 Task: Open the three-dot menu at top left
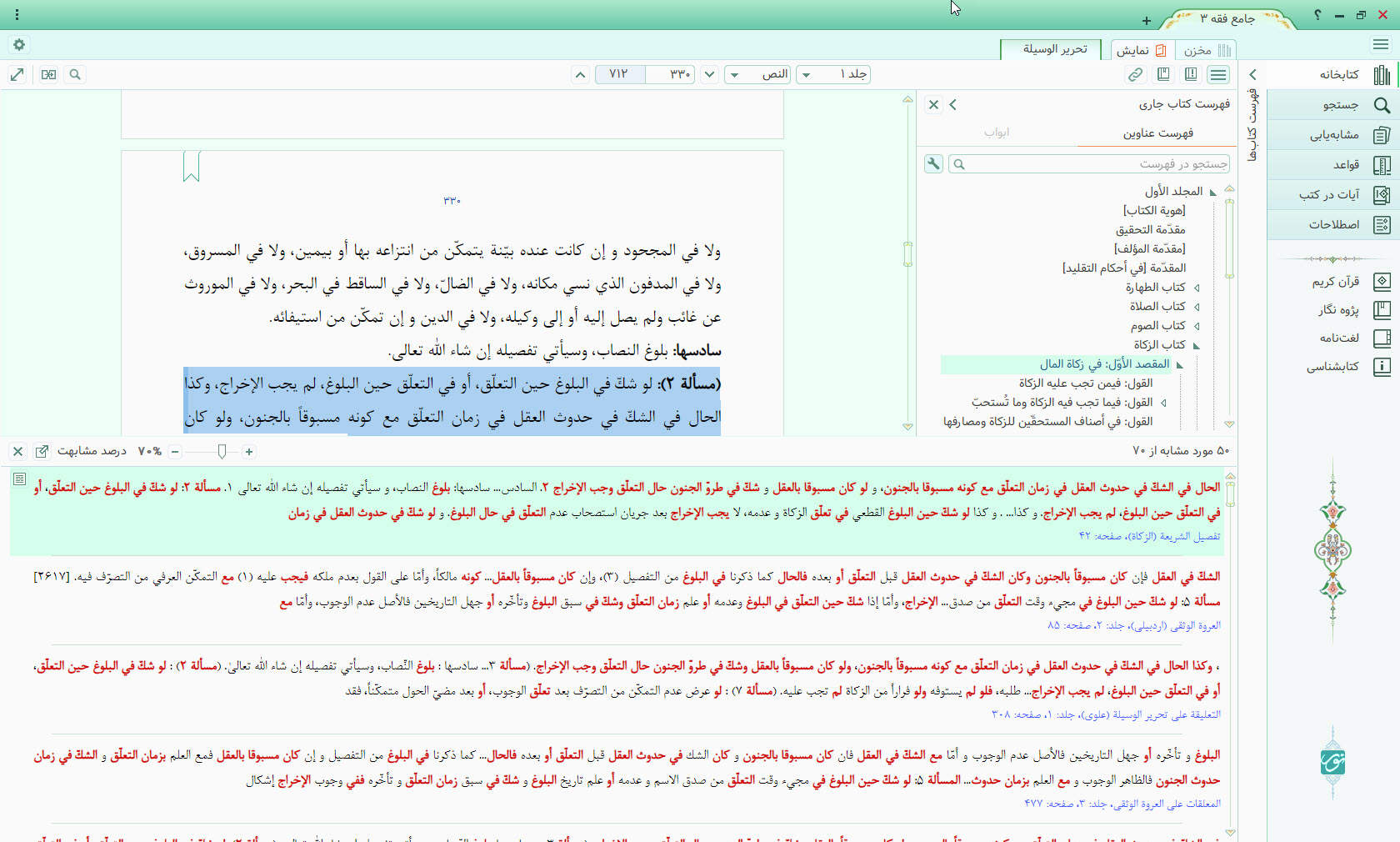tap(17, 15)
